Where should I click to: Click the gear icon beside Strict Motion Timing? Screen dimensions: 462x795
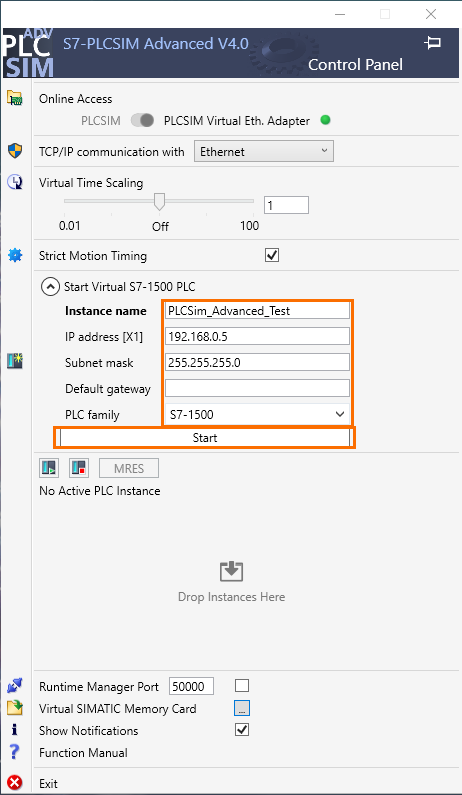(15, 256)
